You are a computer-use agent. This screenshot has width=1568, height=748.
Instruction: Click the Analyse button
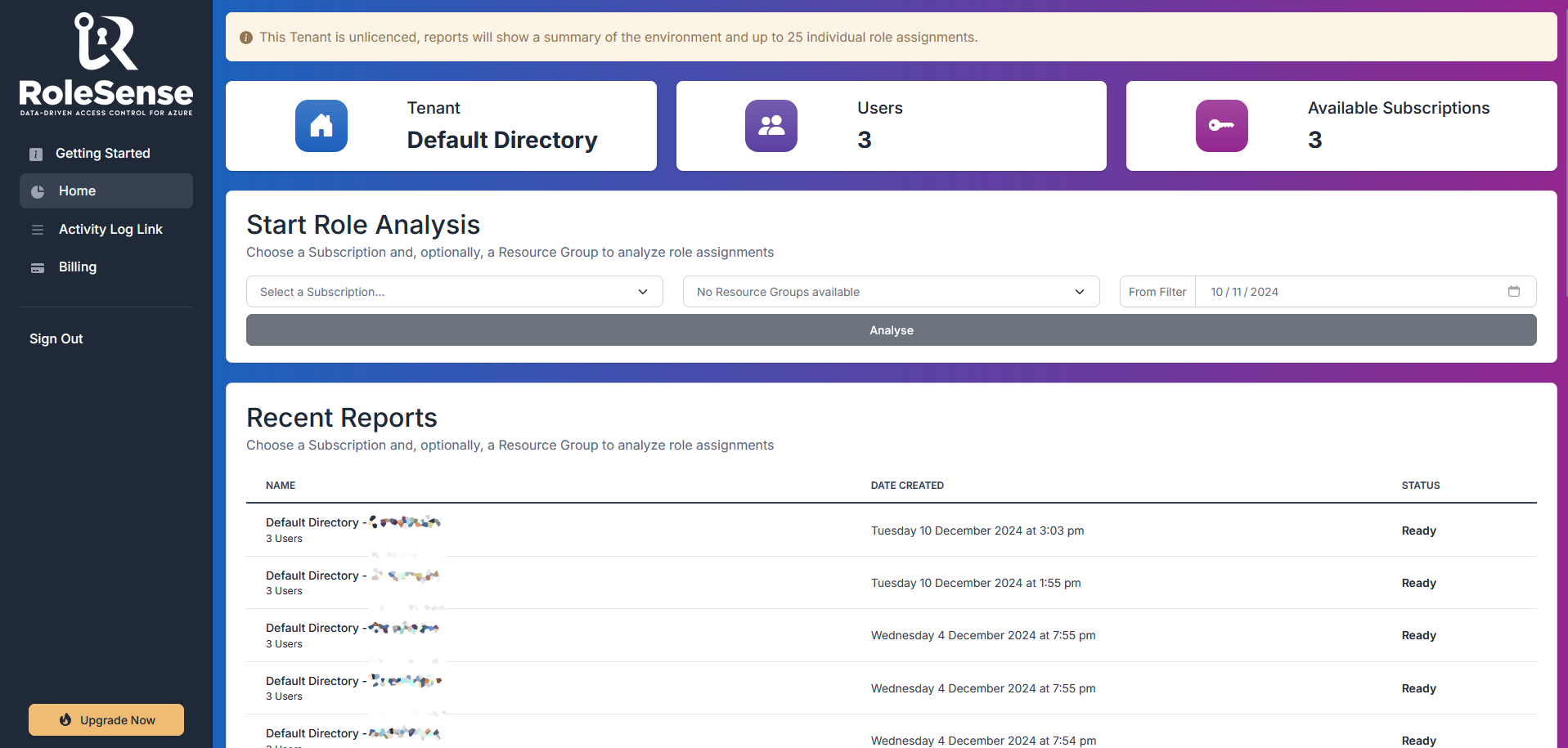891,330
